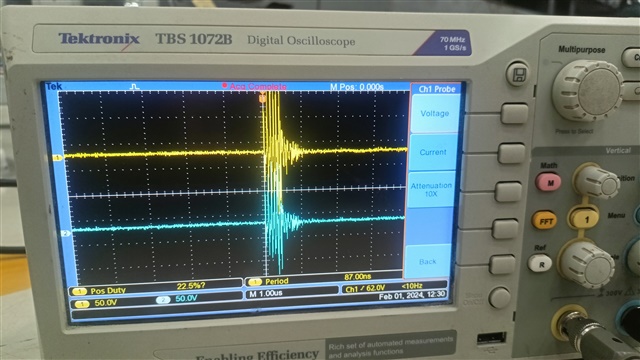640x360 pixels.
Task: Click the channel 2 ground marker on the waveform
Action: tap(65, 233)
